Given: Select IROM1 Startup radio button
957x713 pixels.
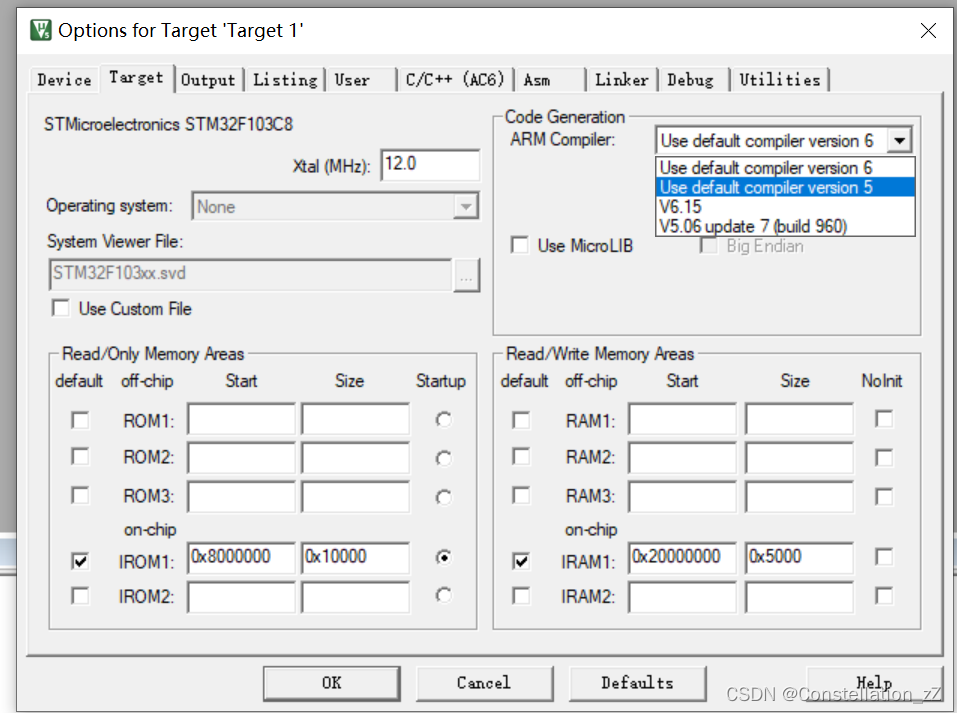Looking at the screenshot, I should point(444,557).
